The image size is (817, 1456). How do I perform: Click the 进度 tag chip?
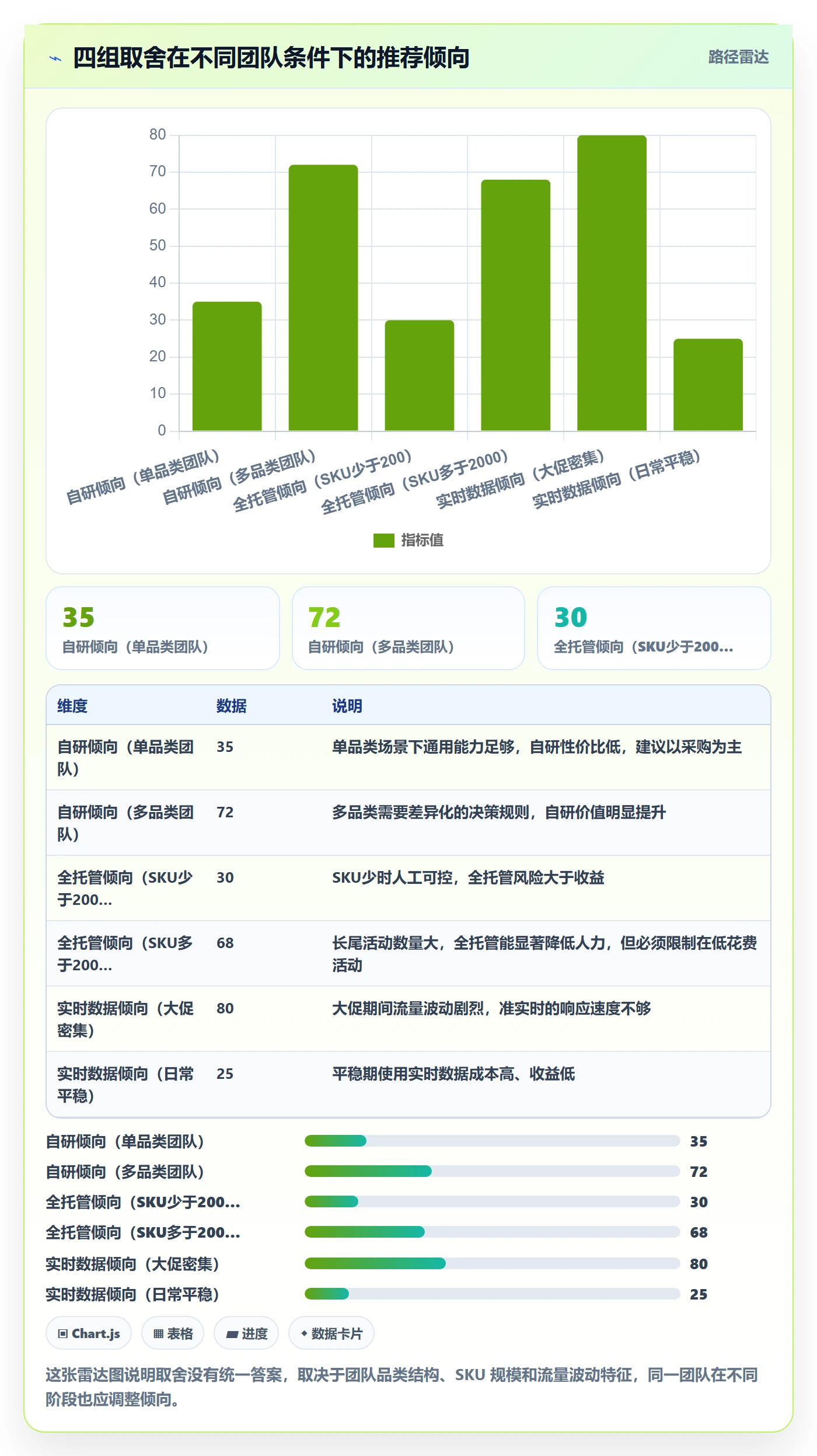pyautogui.click(x=246, y=1333)
